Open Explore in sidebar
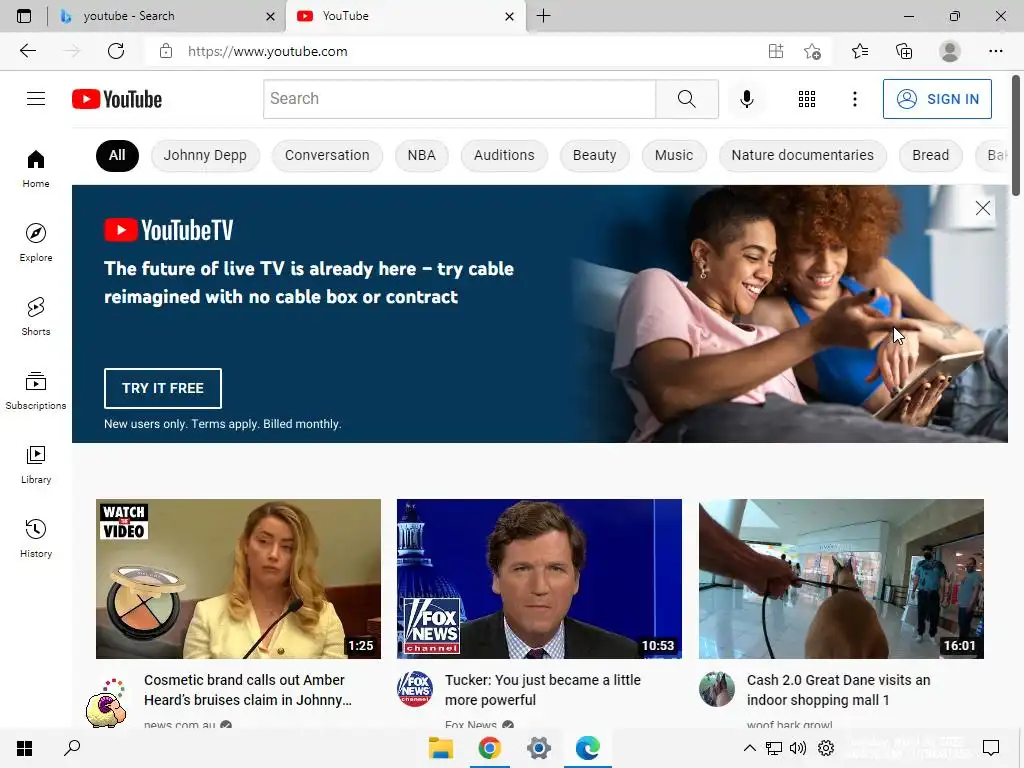Viewport: 1024px width, 768px height. coord(36,242)
